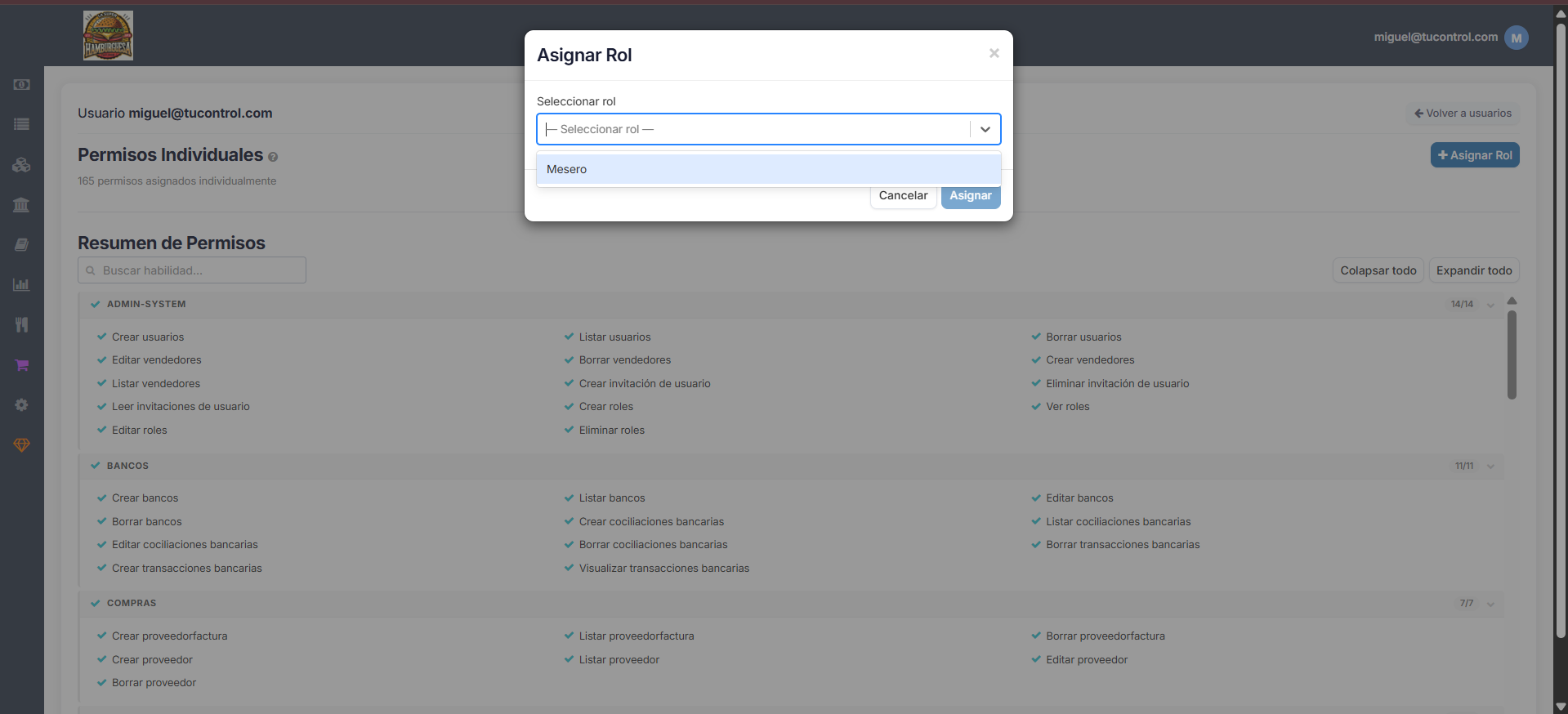The width and height of the screenshot is (1568, 714).
Task: Click the Asignar button in dialog
Action: click(971, 196)
